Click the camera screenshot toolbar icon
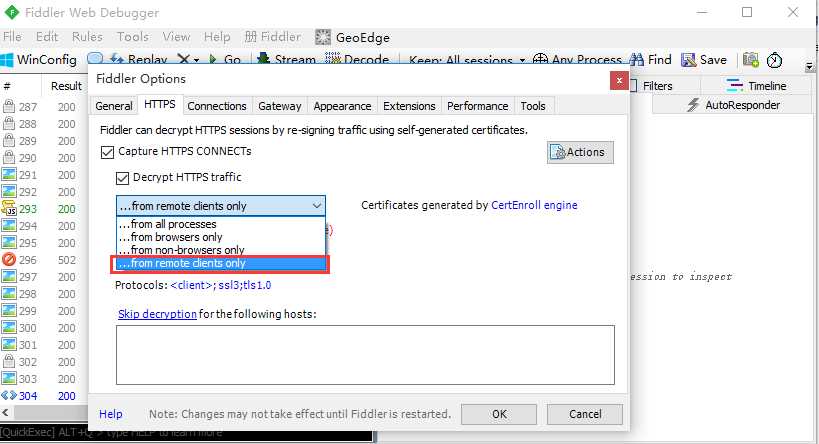The width and height of the screenshot is (819, 444). click(751, 60)
